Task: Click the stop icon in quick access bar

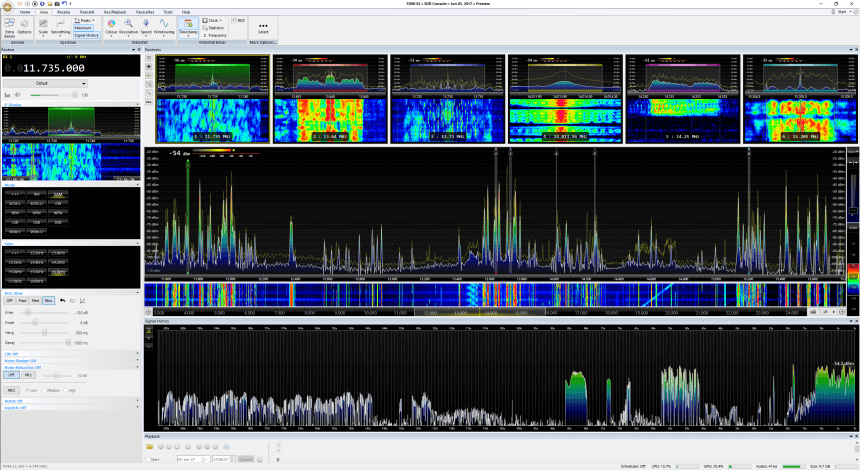Action: pos(35,4)
